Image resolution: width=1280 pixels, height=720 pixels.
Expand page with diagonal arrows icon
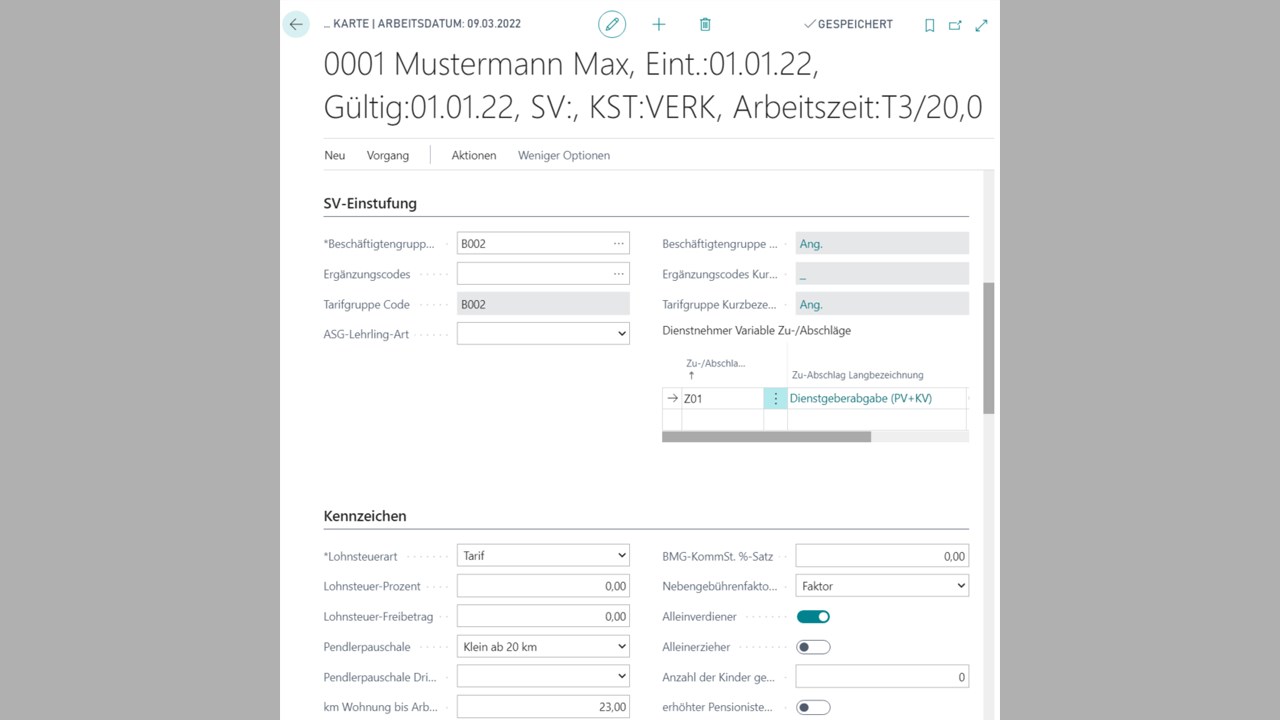(x=981, y=25)
